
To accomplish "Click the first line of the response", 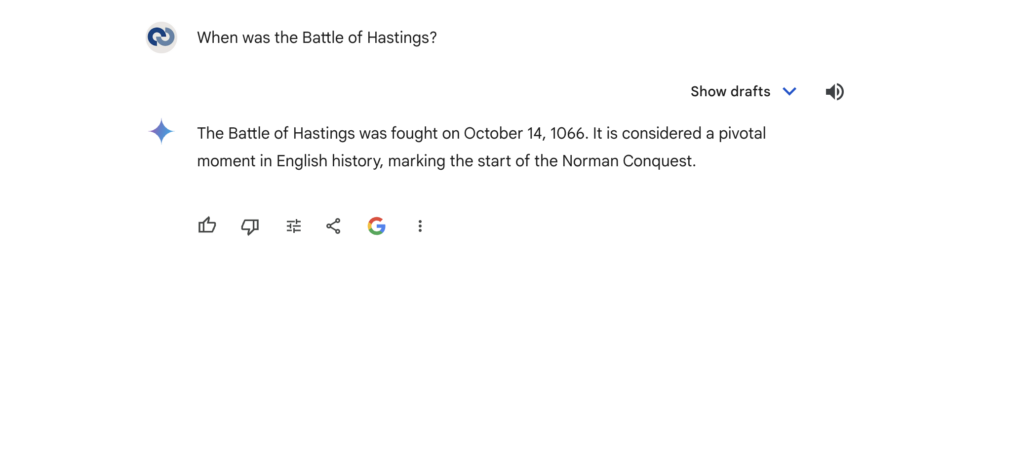I will [481, 134].
